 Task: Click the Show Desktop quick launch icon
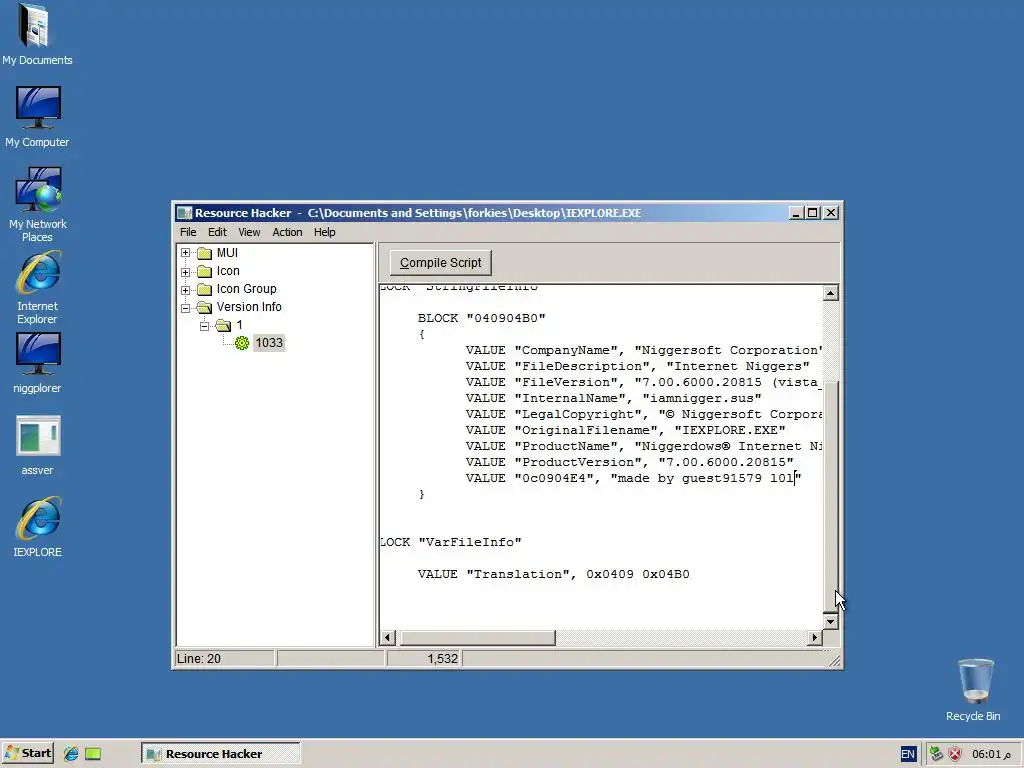pyautogui.click(x=93, y=754)
